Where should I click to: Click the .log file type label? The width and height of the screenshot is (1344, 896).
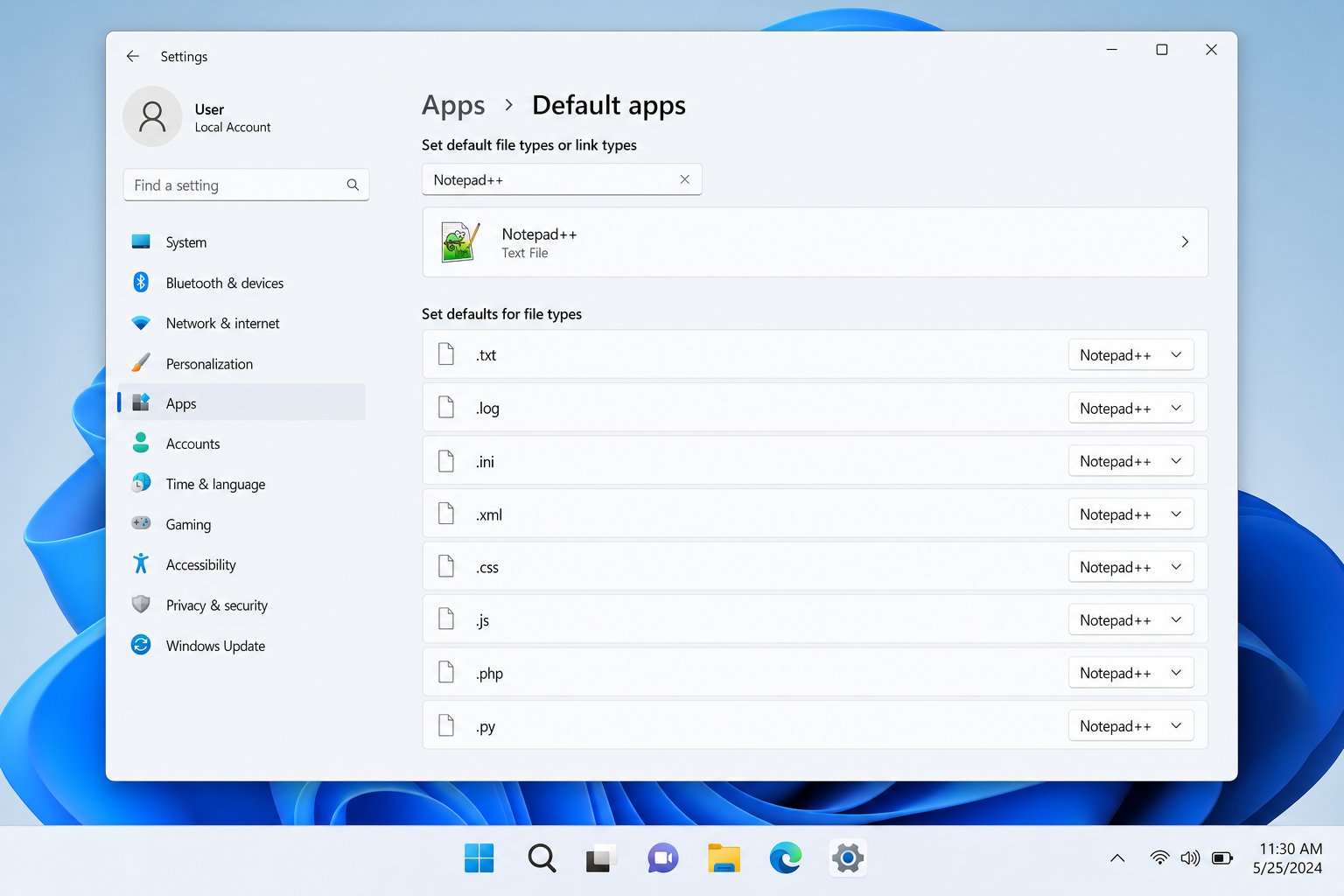point(487,409)
